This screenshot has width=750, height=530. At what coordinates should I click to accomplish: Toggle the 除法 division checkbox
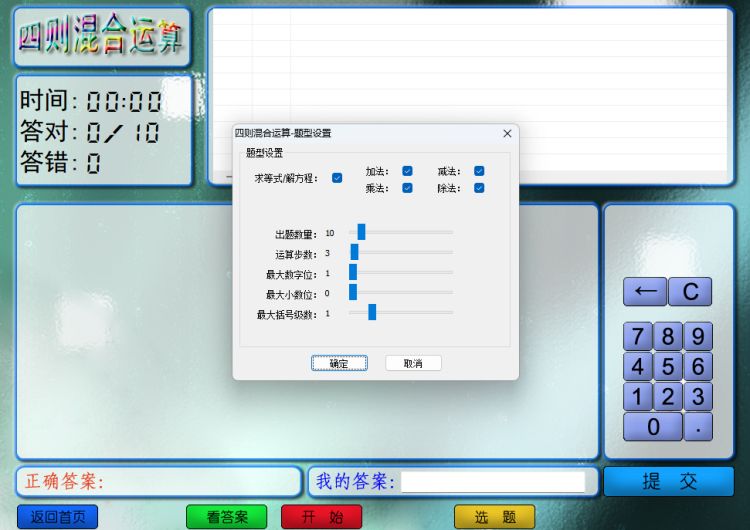pyautogui.click(x=479, y=188)
